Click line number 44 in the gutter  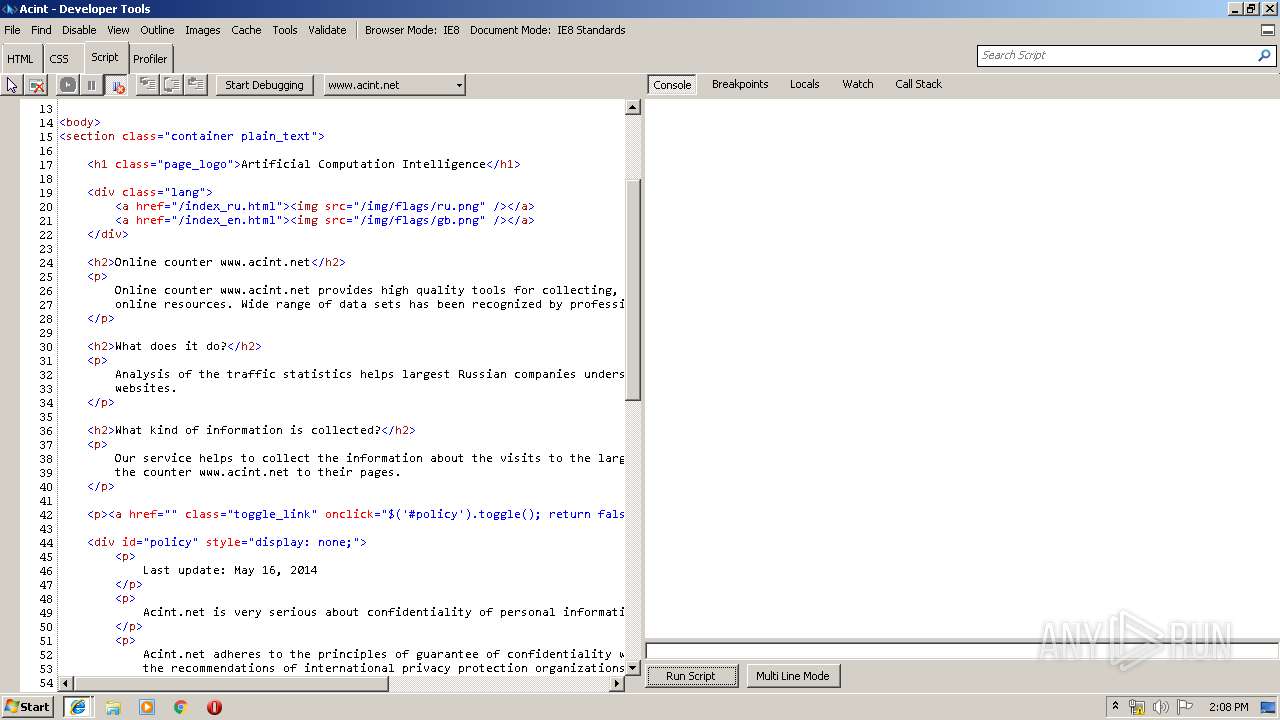tap(46, 542)
